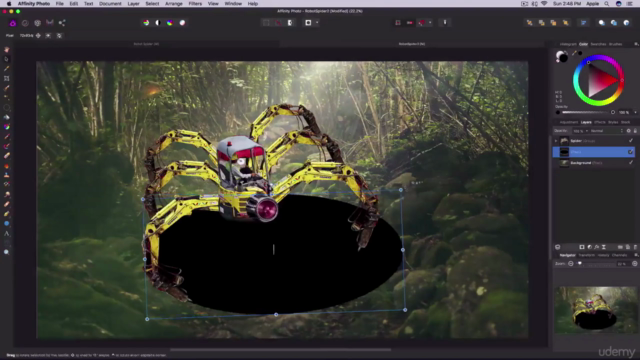
Task: Open the layer blend mode dropdown
Action: pos(607,131)
